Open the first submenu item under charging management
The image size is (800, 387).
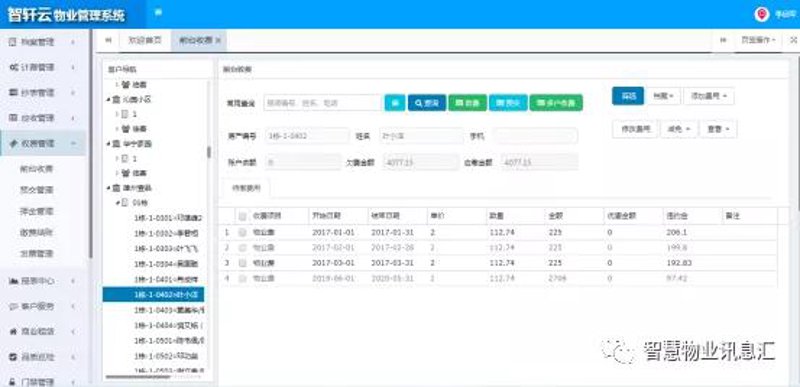point(36,169)
